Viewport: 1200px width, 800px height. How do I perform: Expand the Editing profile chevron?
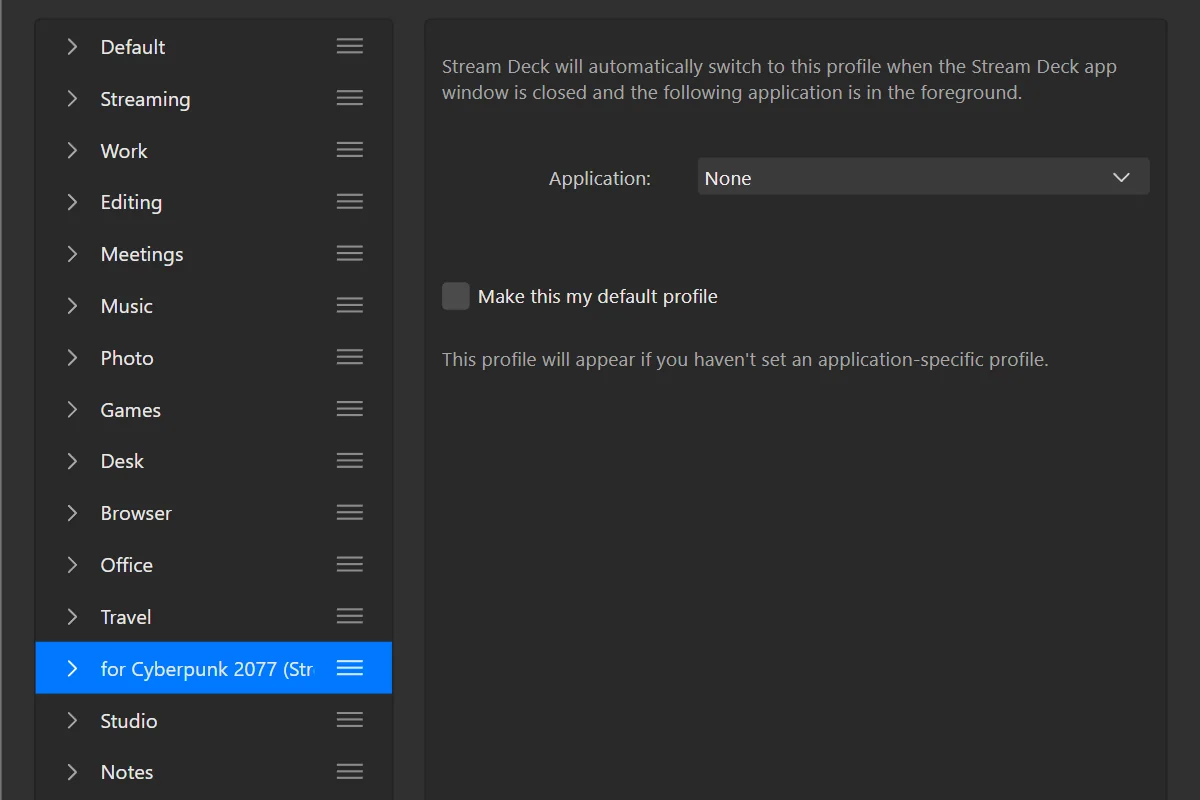tap(72, 202)
